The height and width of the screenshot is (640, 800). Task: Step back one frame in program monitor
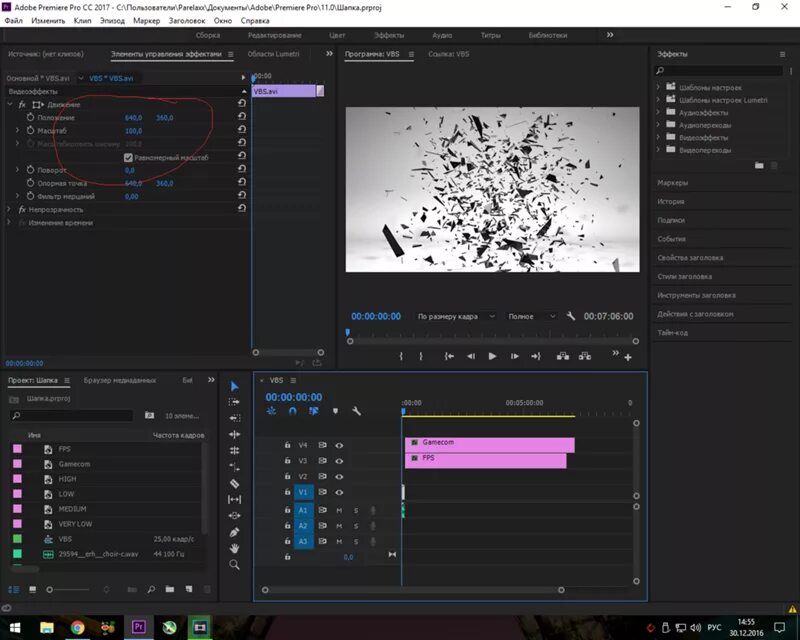(470, 356)
